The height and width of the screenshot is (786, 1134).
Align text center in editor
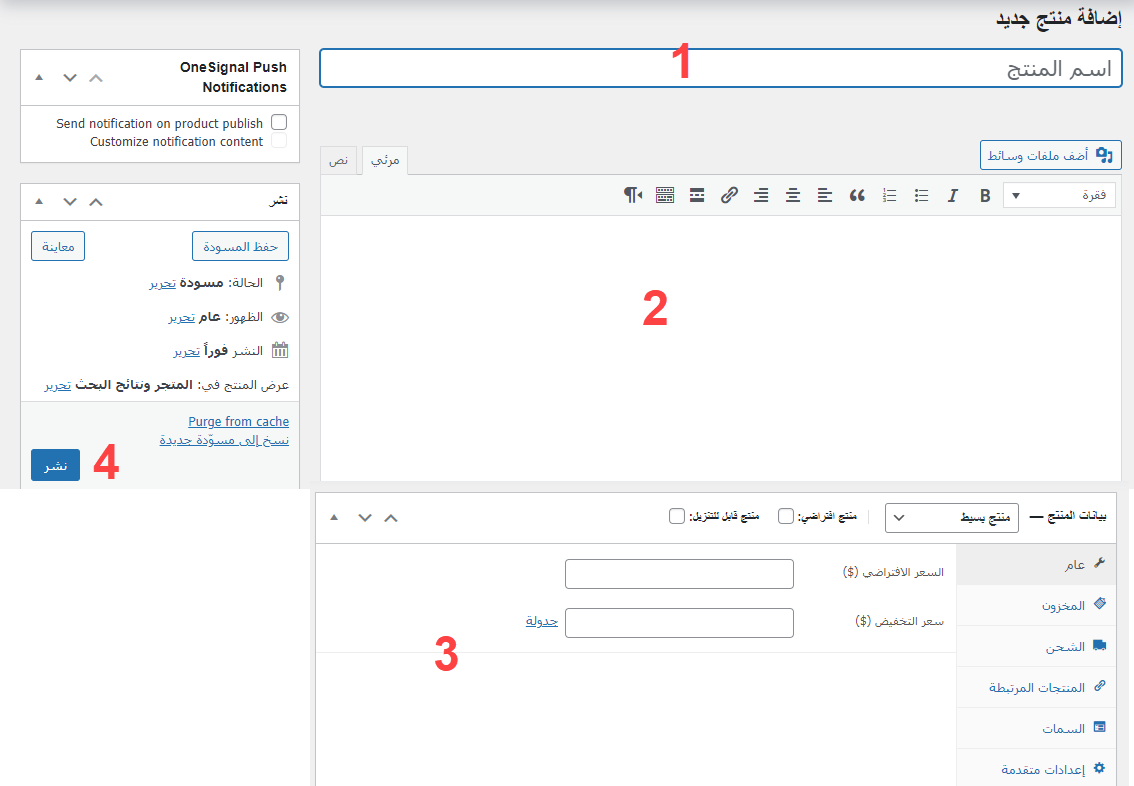pyautogui.click(x=793, y=195)
